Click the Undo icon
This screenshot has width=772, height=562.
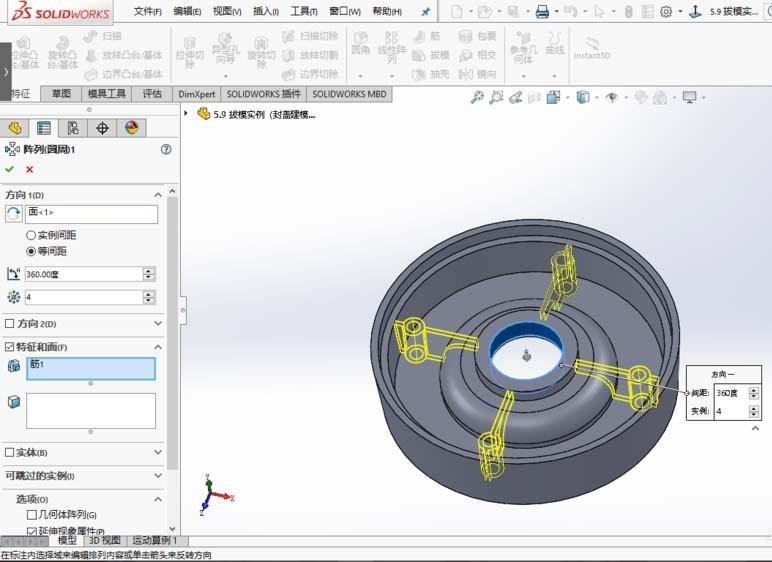coord(571,11)
